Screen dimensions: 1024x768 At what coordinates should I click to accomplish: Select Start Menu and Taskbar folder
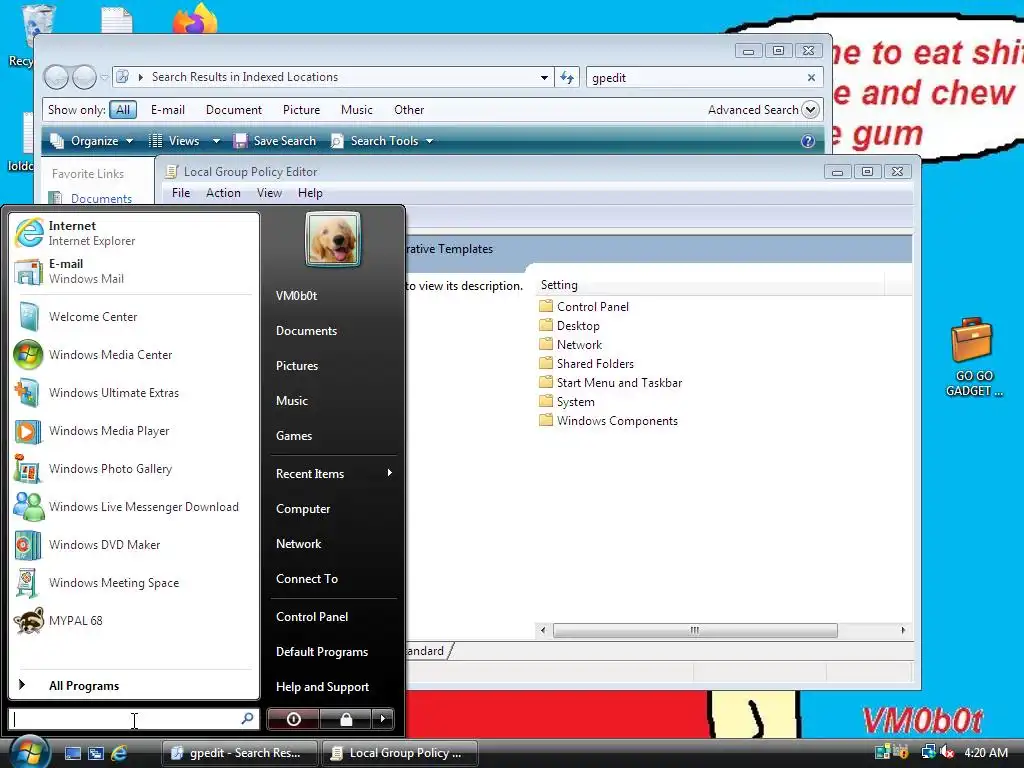pos(611,383)
